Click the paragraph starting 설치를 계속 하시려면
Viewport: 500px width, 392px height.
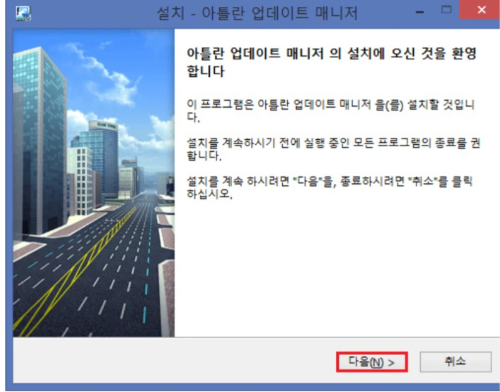click(x=329, y=187)
